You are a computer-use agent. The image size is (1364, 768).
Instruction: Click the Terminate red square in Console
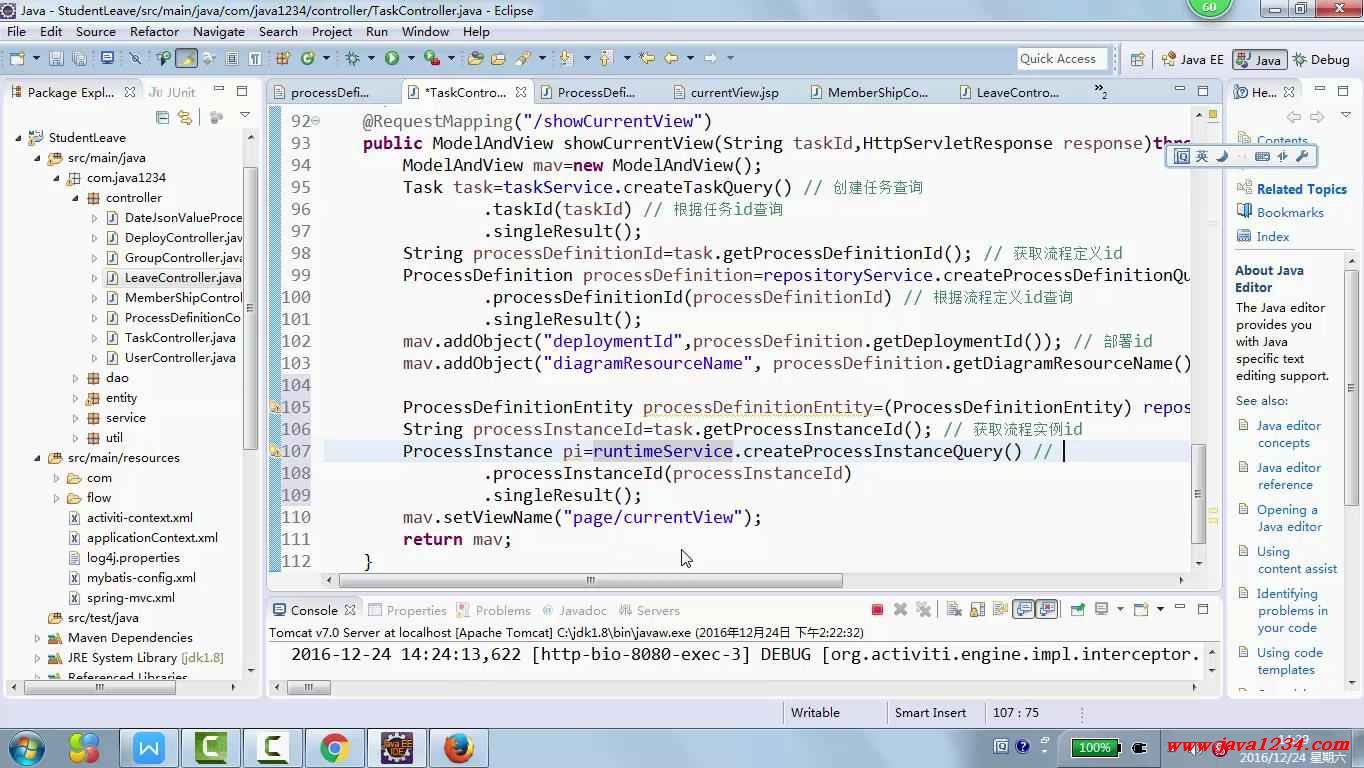[877, 609]
